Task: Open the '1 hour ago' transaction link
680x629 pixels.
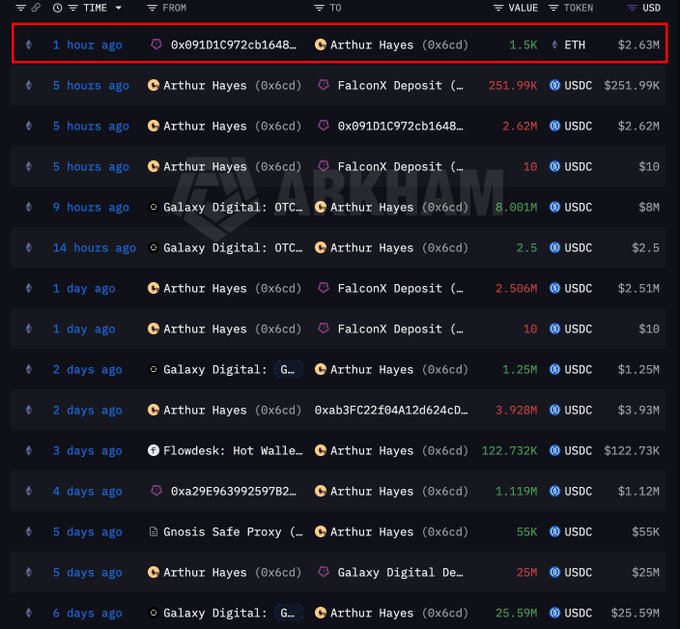Action: click(87, 45)
